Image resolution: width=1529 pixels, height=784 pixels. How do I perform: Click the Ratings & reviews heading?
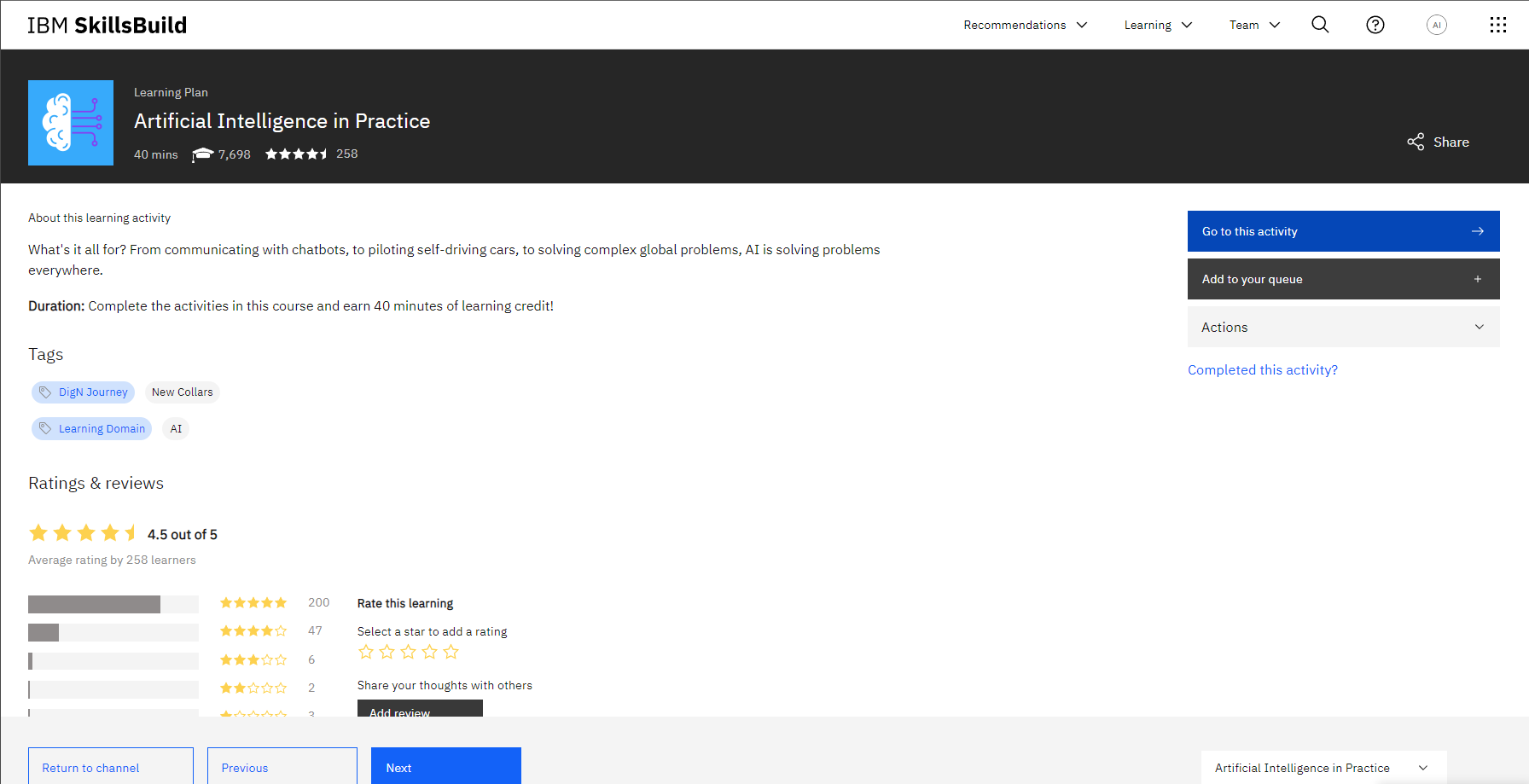click(x=96, y=483)
